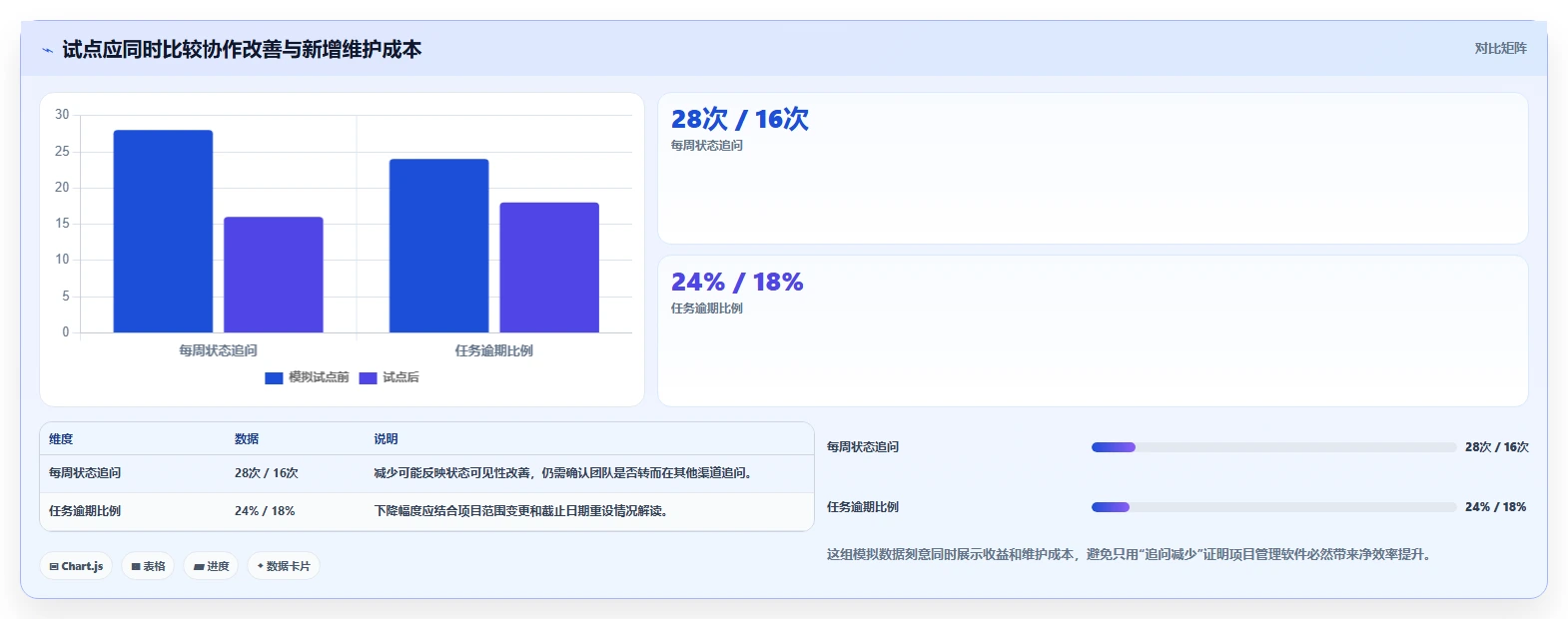Click the 每周状态追问 label beside its progress bar

coord(863,447)
